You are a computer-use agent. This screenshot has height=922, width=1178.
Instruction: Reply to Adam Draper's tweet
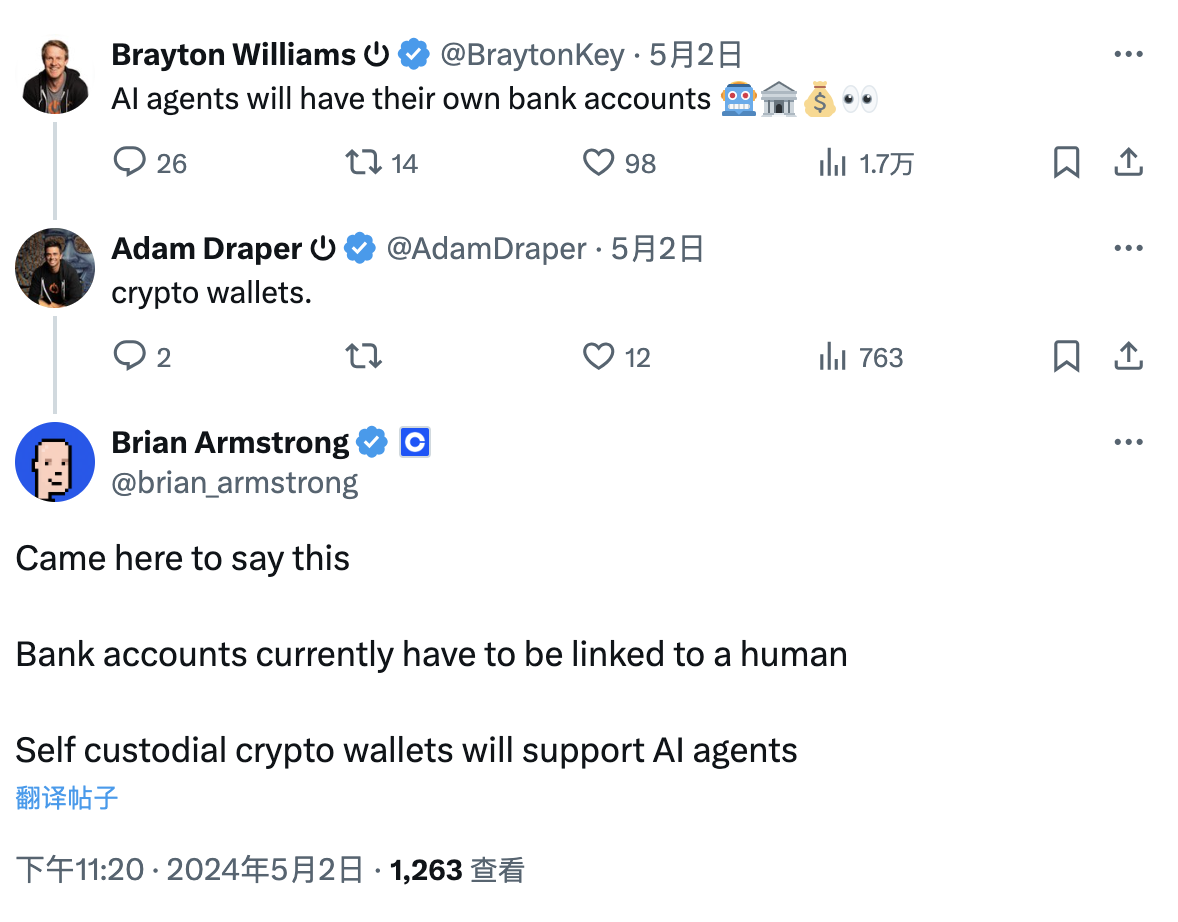click(x=130, y=356)
